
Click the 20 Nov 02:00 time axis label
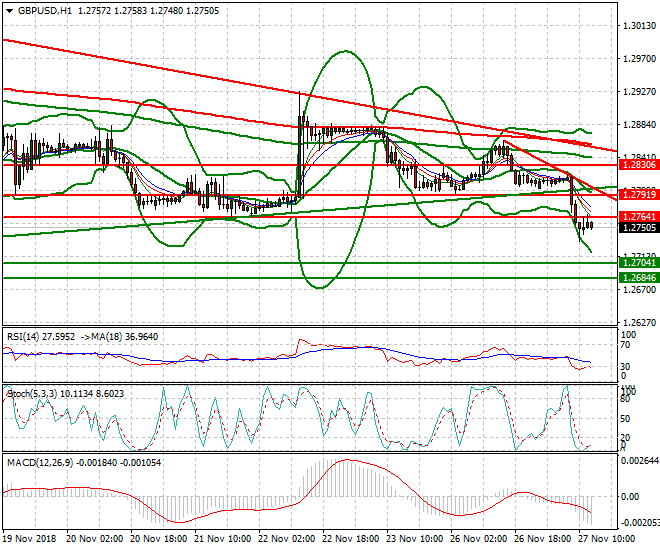[95, 539]
